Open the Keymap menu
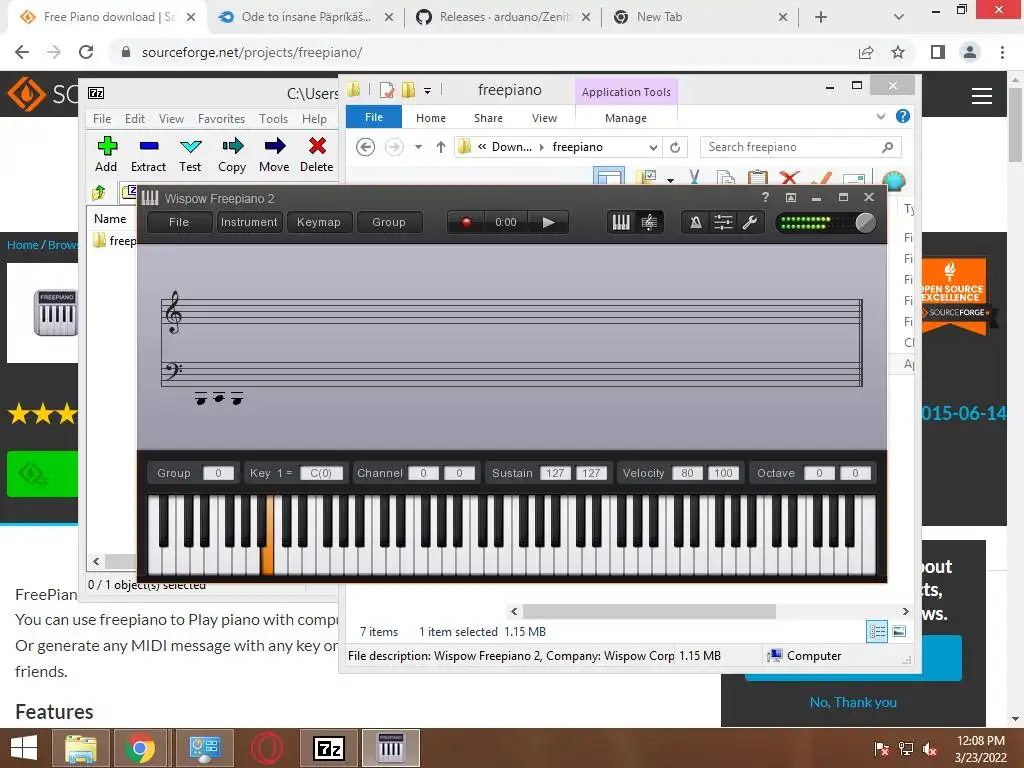This screenshot has width=1024, height=768. pyautogui.click(x=319, y=222)
